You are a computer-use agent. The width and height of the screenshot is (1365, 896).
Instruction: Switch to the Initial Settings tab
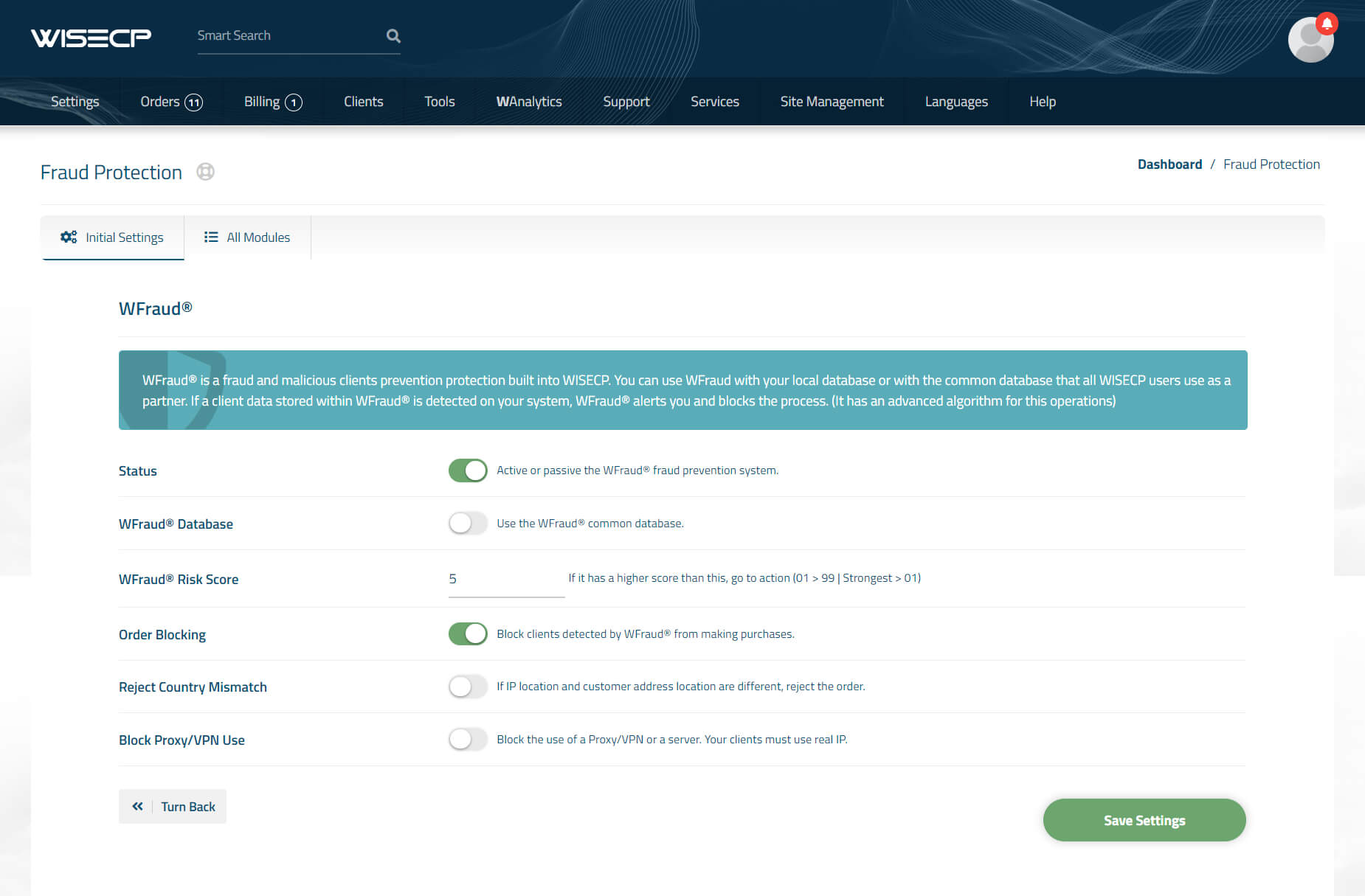click(112, 237)
